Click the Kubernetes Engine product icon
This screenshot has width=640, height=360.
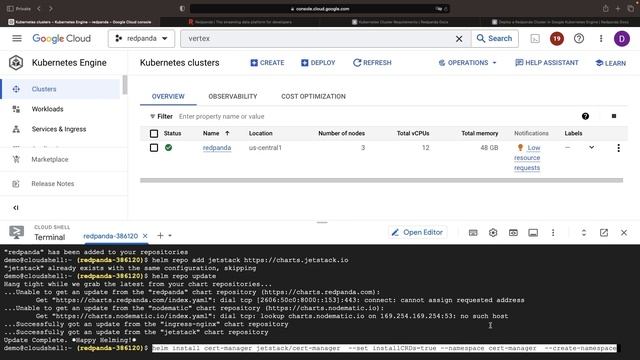(16, 63)
